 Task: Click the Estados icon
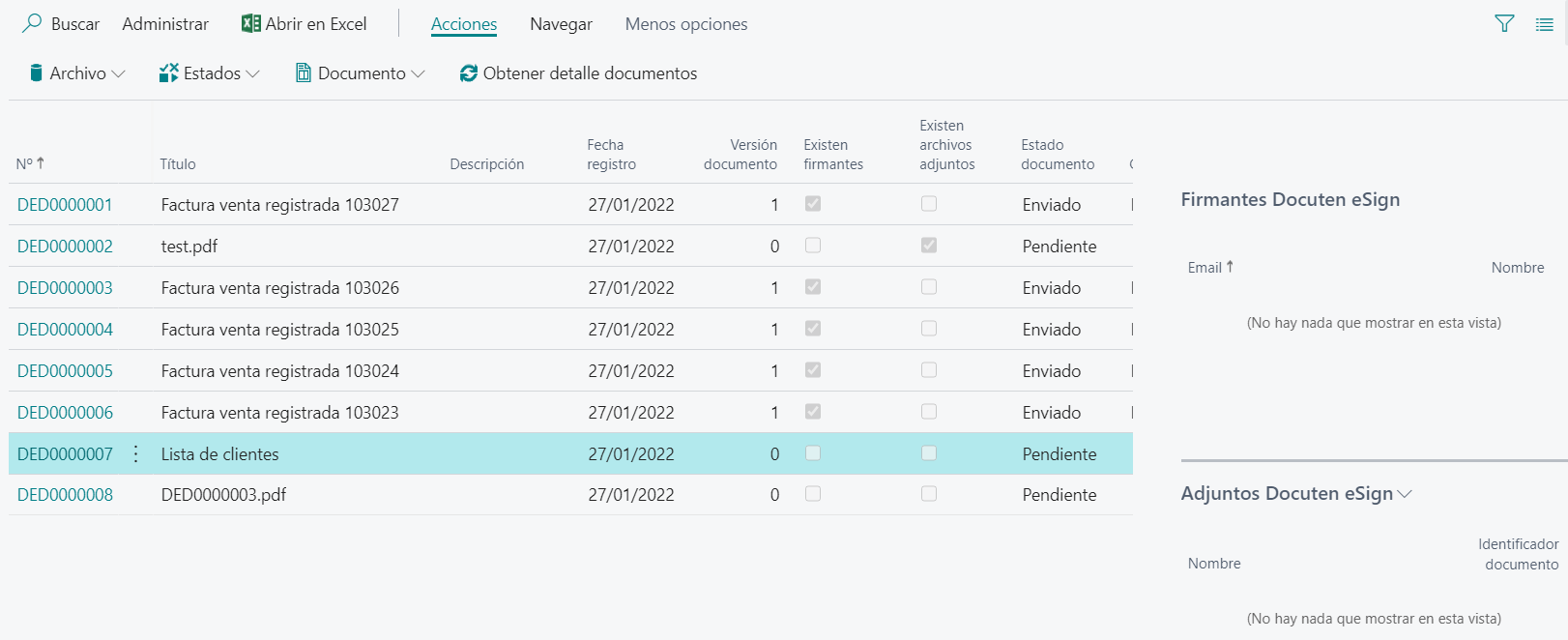169,73
